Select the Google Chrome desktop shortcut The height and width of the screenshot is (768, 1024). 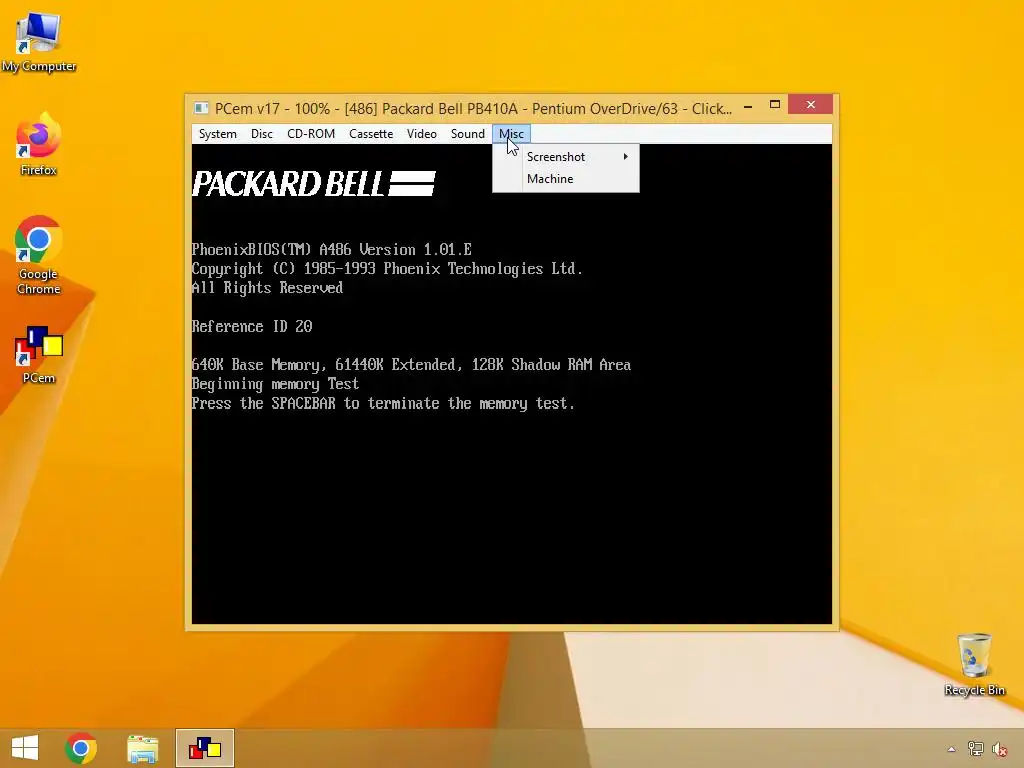click(39, 255)
